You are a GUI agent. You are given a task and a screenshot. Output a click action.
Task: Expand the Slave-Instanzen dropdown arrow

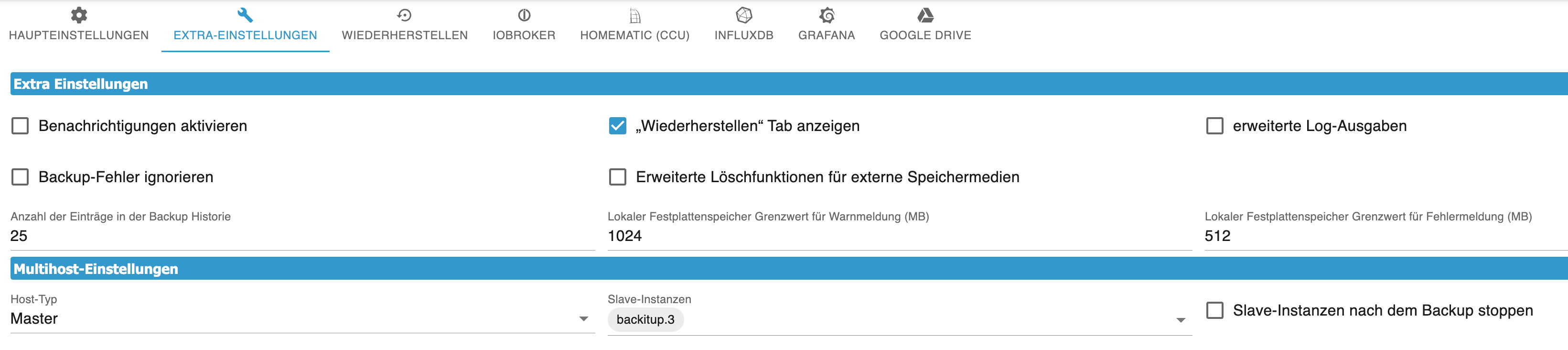pos(1180,320)
